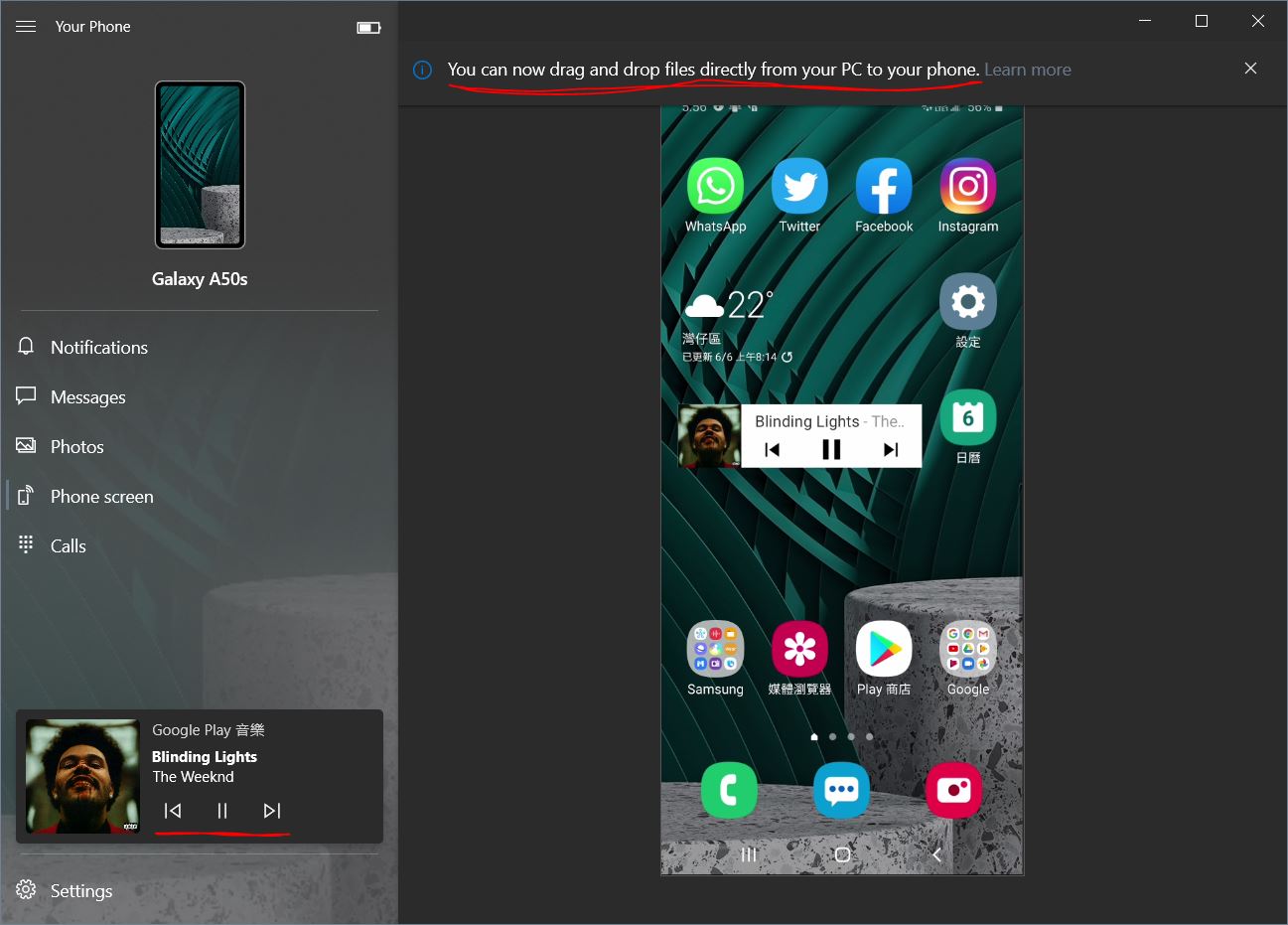Dismiss the drag and drop info banner

[1250, 69]
